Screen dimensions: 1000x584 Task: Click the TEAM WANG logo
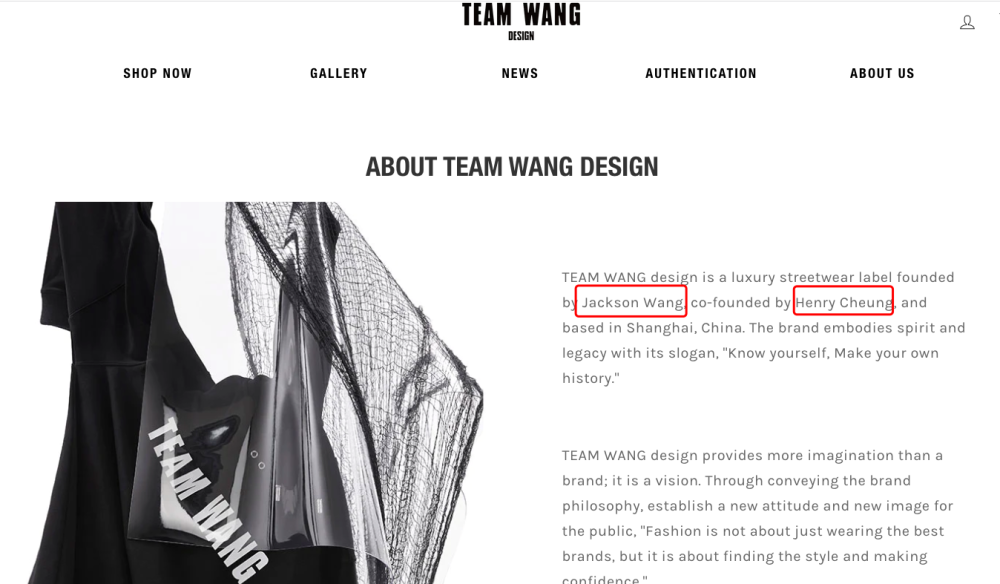tap(521, 15)
